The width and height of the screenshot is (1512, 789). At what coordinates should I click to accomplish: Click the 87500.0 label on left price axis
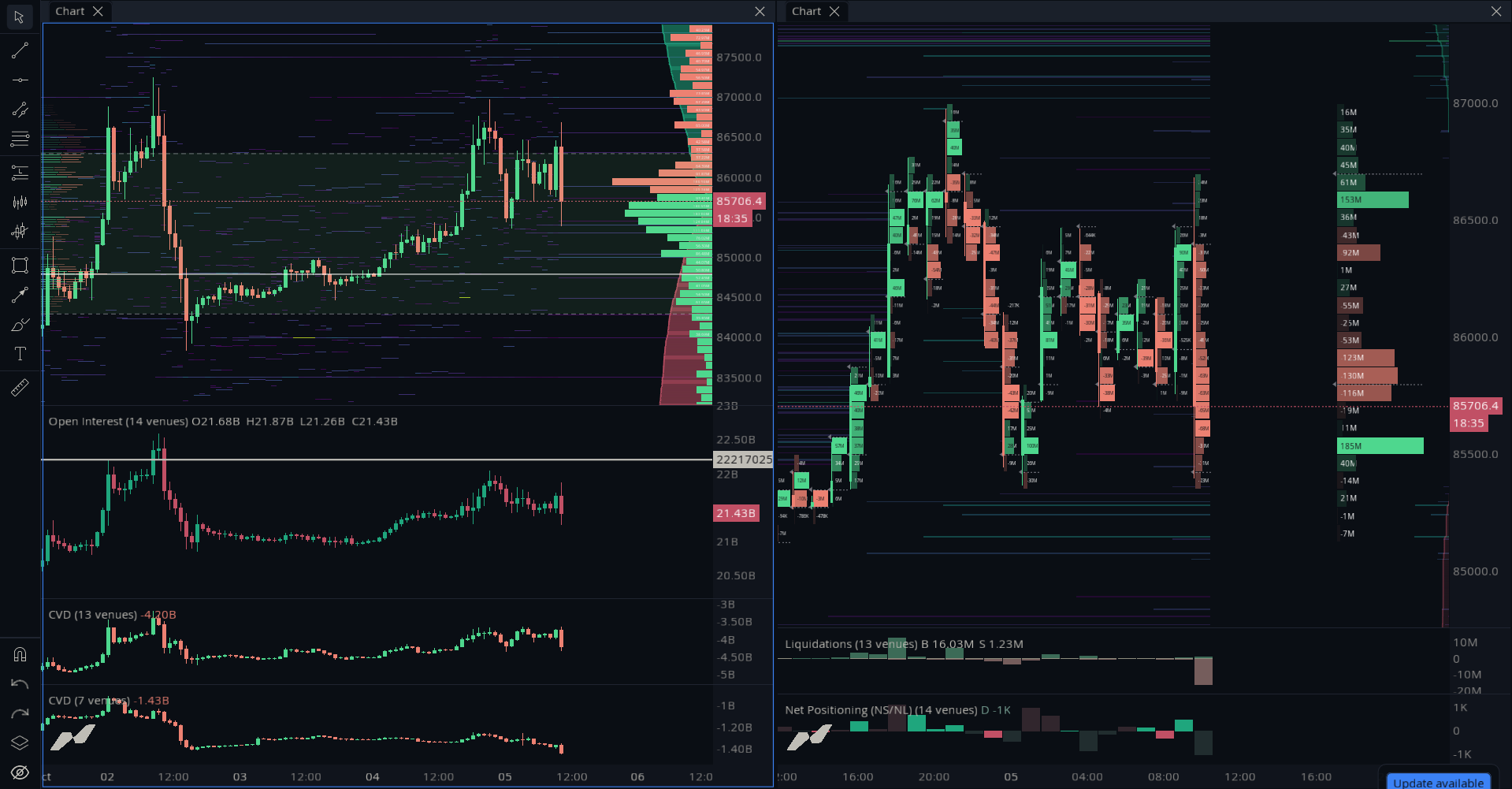click(x=739, y=58)
